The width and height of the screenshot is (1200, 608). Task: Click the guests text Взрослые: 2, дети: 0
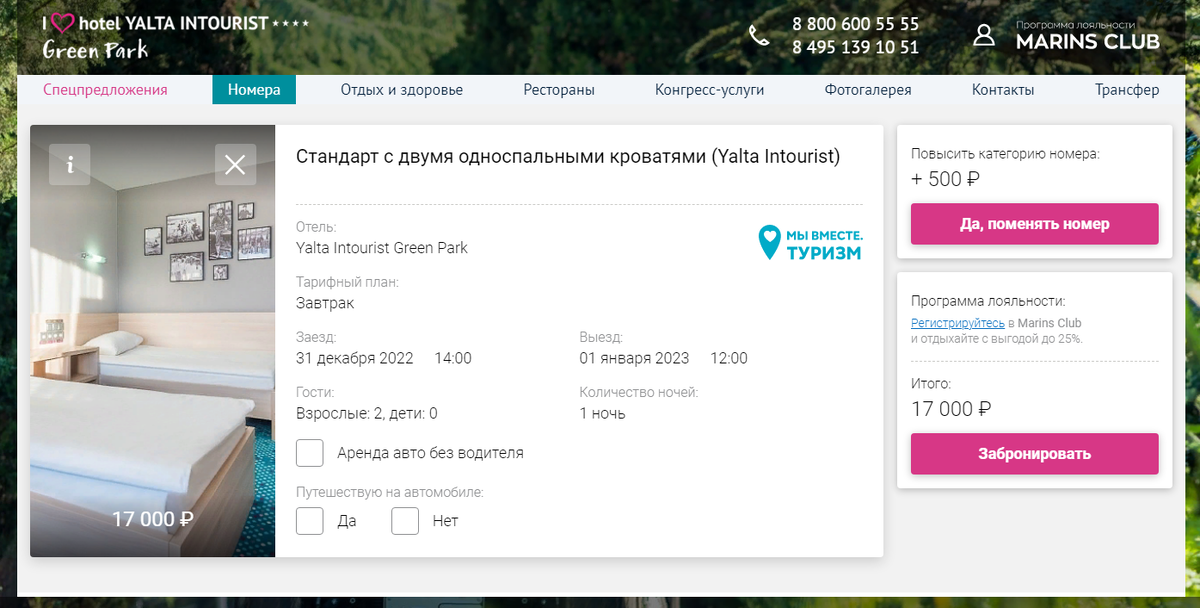coord(367,413)
